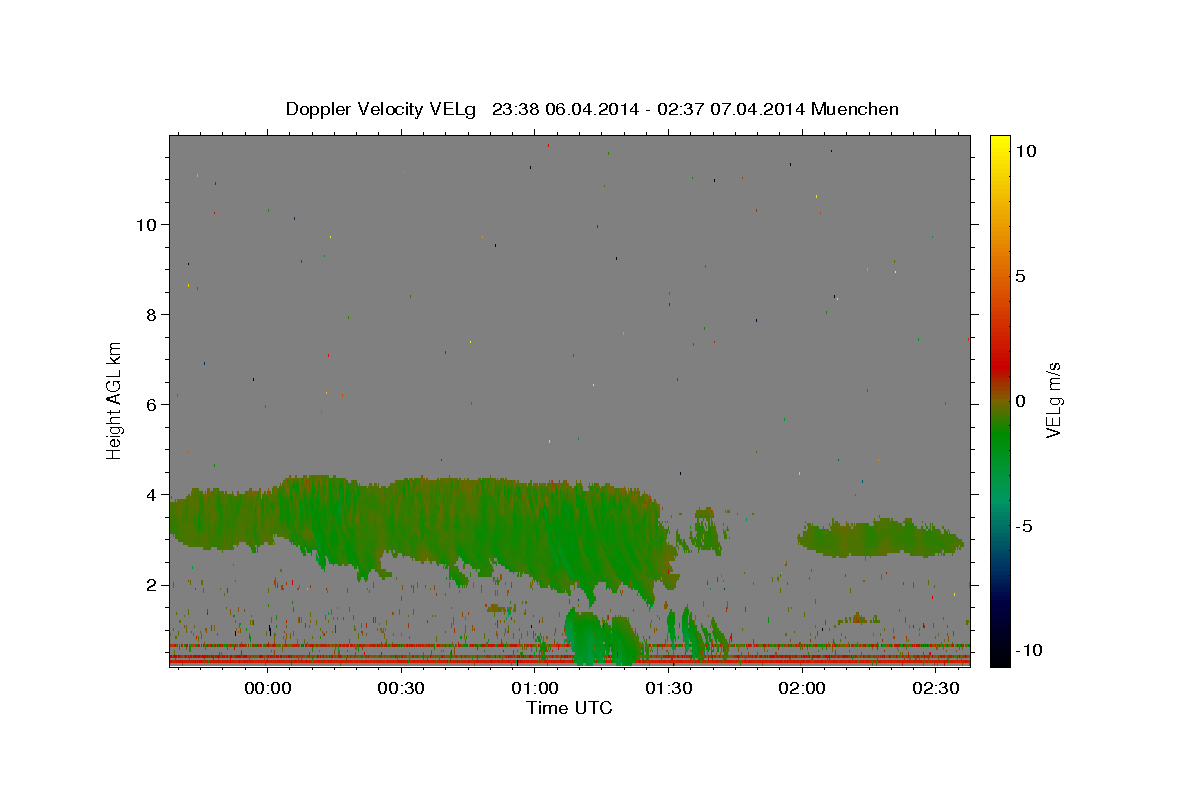Click the height tick label '2'
The height and width of the screenshot is (800, 1200).
point(151,584)
